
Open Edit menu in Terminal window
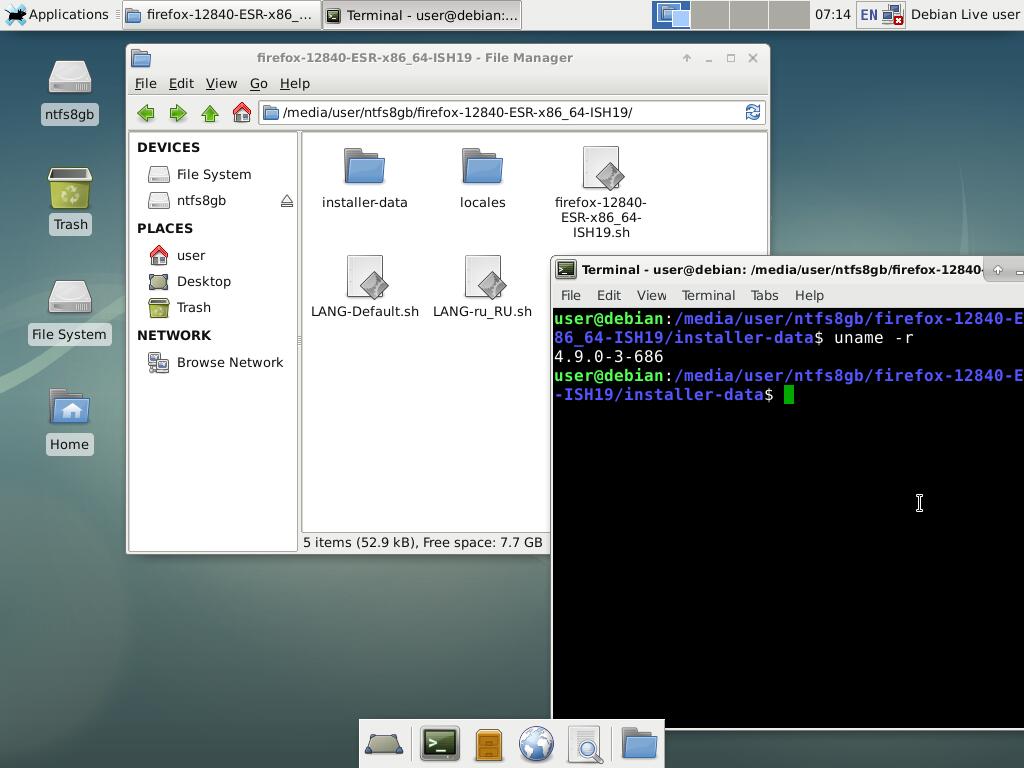pyautogui.click(x=609, y=296)
